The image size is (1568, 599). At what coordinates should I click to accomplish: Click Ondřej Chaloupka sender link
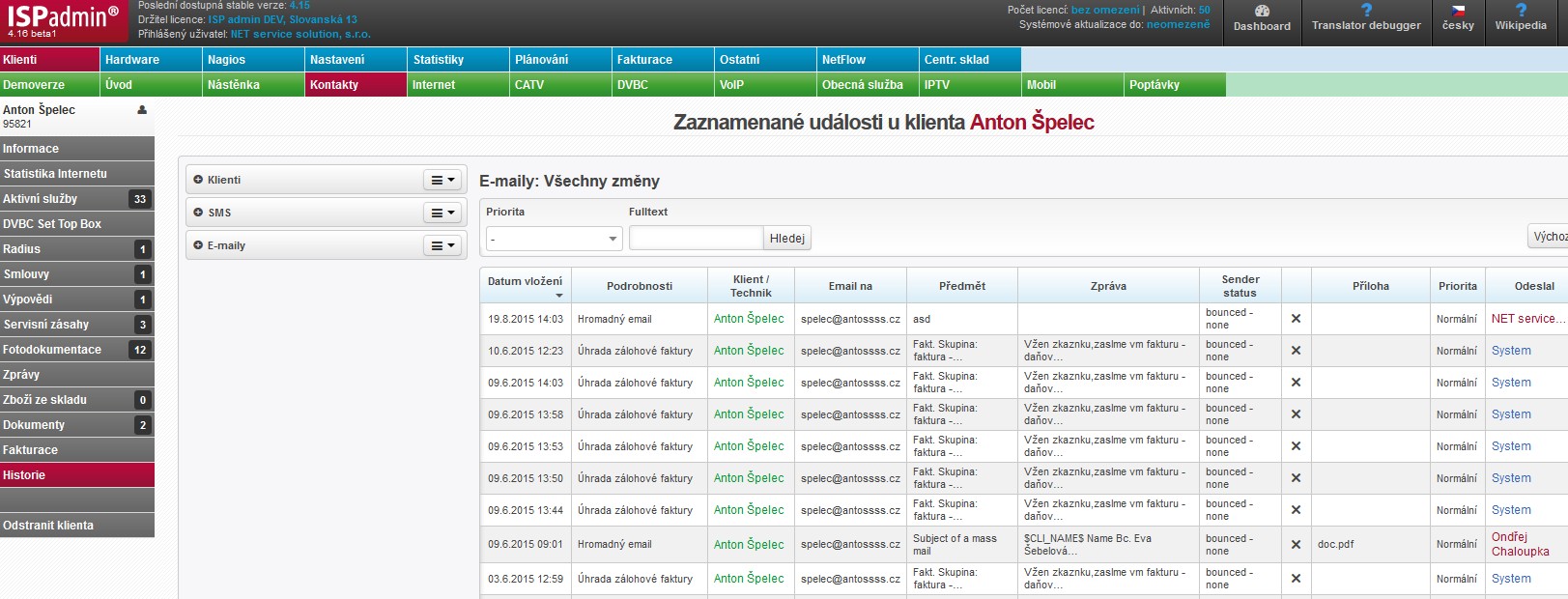(1520, 544)
